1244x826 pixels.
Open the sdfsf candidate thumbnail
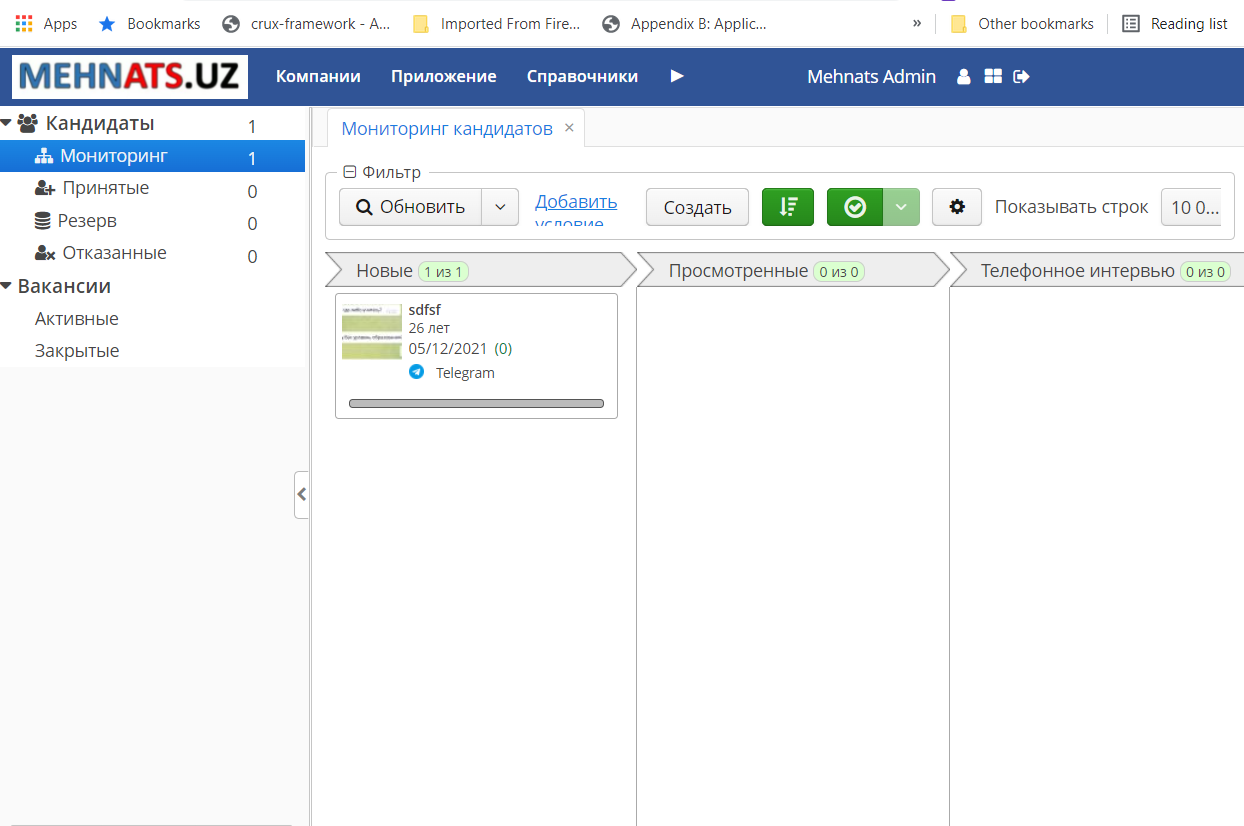372,331
